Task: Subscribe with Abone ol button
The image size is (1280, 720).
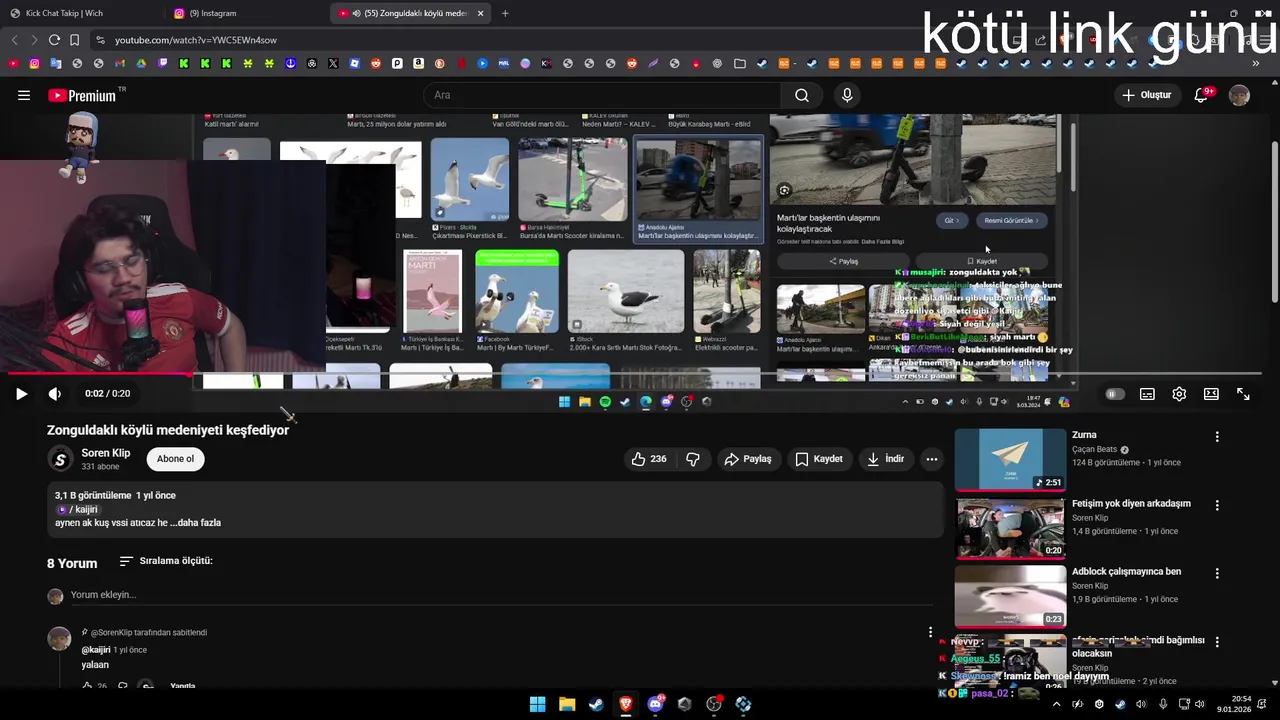Action: click(x=175, y=459)
